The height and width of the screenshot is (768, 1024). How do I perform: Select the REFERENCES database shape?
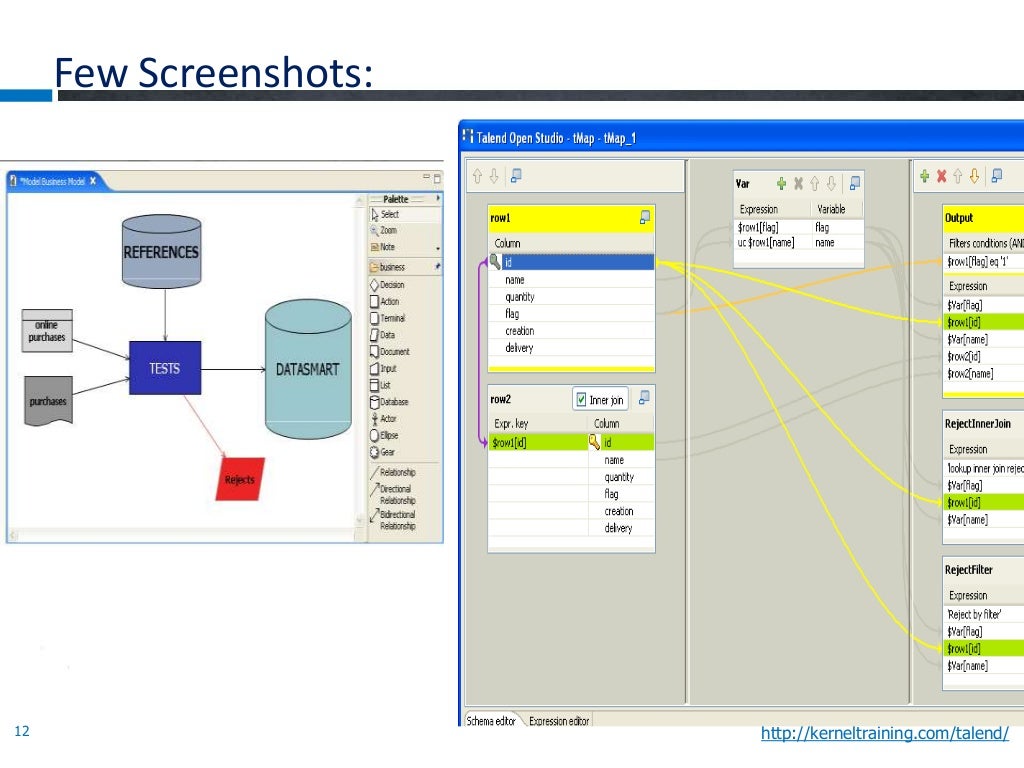161,251
